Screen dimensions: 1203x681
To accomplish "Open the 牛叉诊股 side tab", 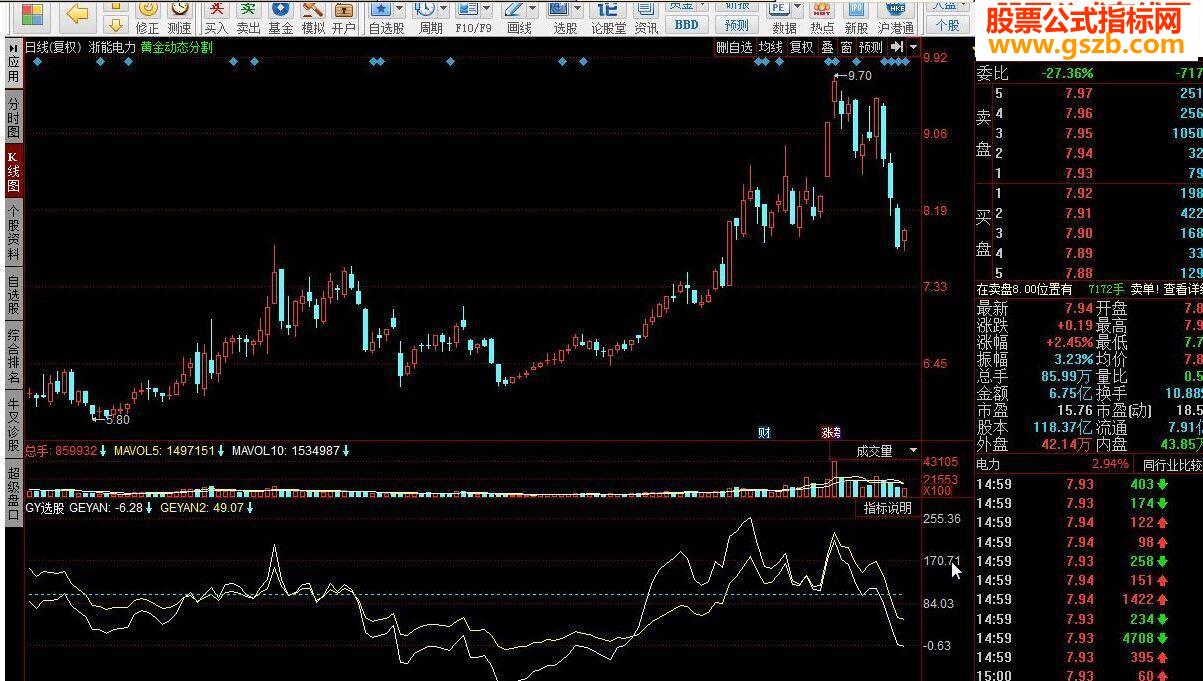I will click(13, 425).
